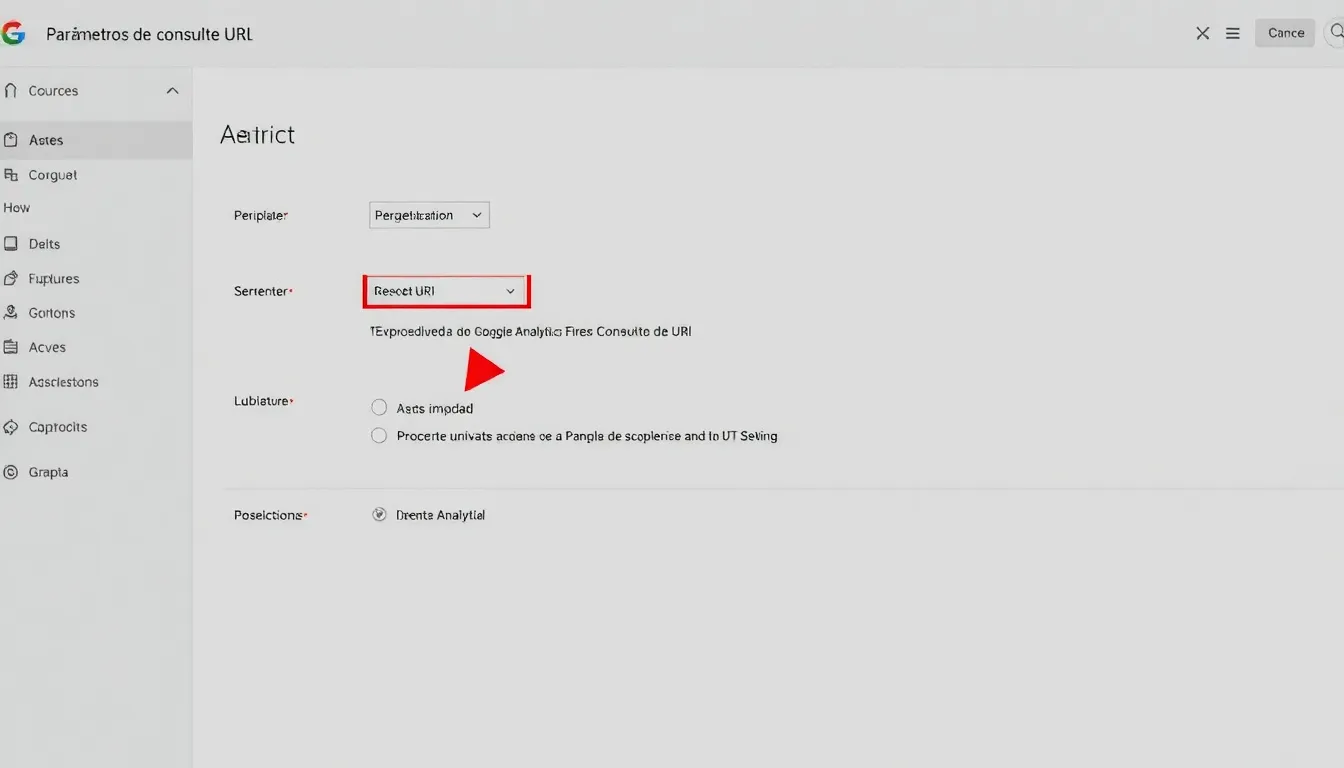Image resolution: width=1344 pixels, height=768 pixels.
Task: Click the Acves sidebar icon
Action: click(x=11, y=347)
